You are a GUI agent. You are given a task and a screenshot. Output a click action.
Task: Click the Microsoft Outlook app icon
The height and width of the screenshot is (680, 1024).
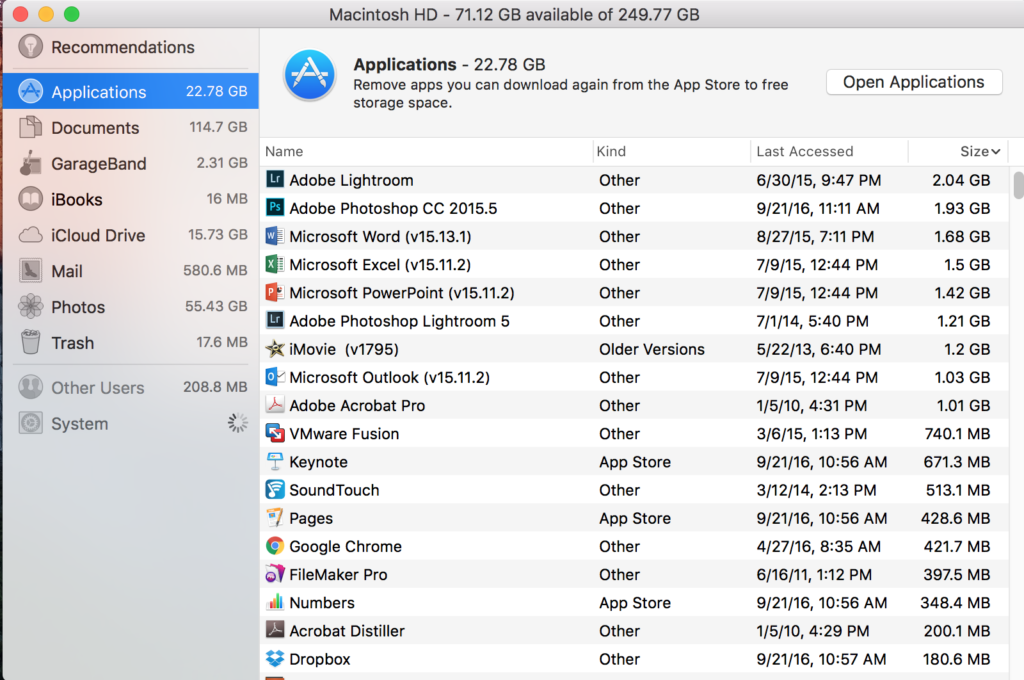275,377
